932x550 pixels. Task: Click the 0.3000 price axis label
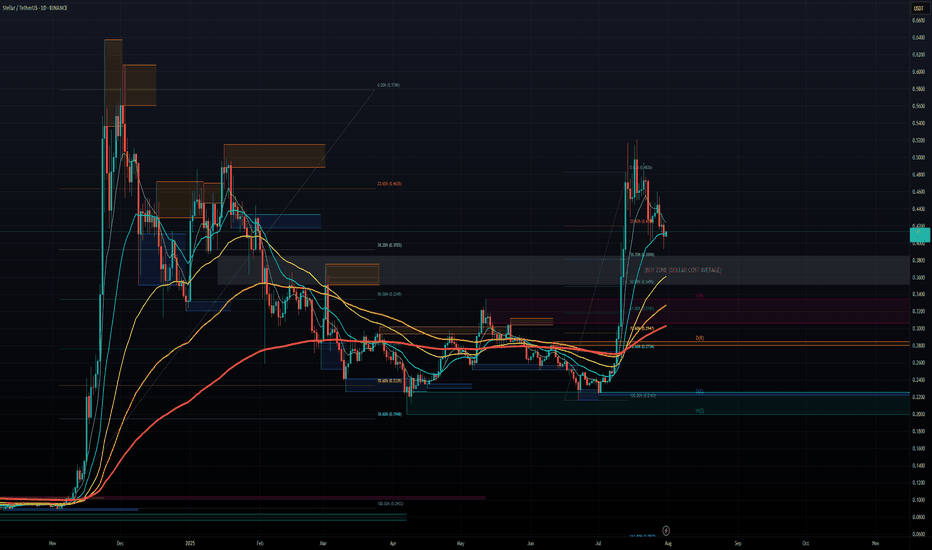918,328
